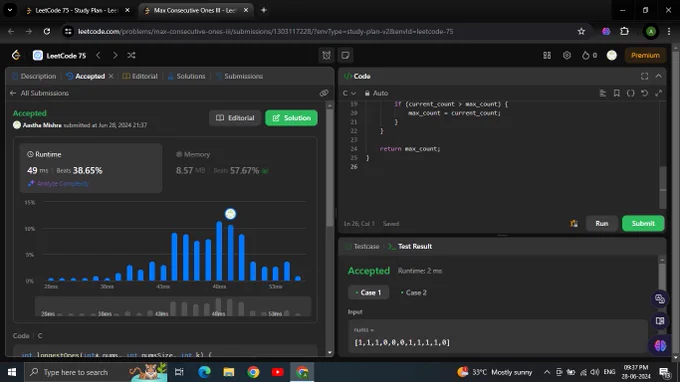Bookmark this page with star icon
Viewport: 680px width, 382px height.
(582, 31)
